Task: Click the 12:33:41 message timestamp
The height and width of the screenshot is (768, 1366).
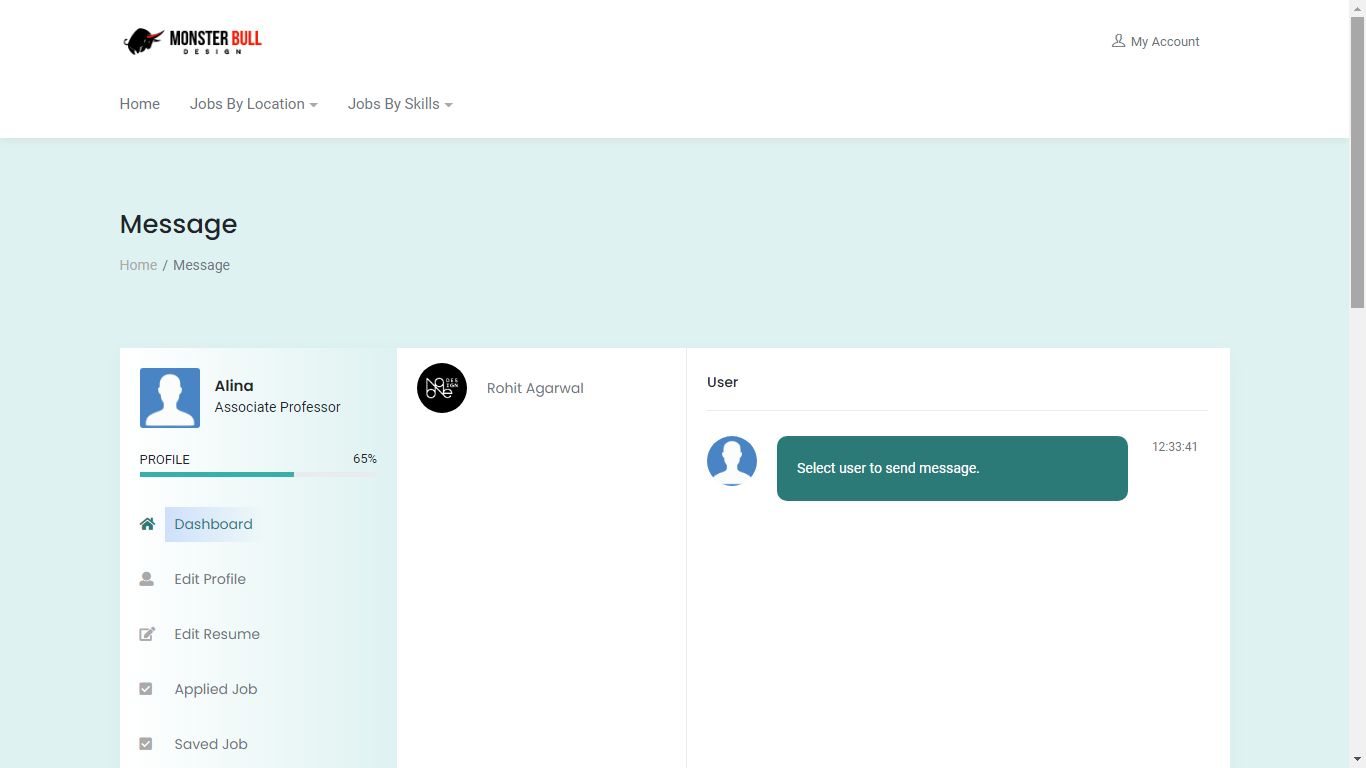Action: coord(1175,447)
